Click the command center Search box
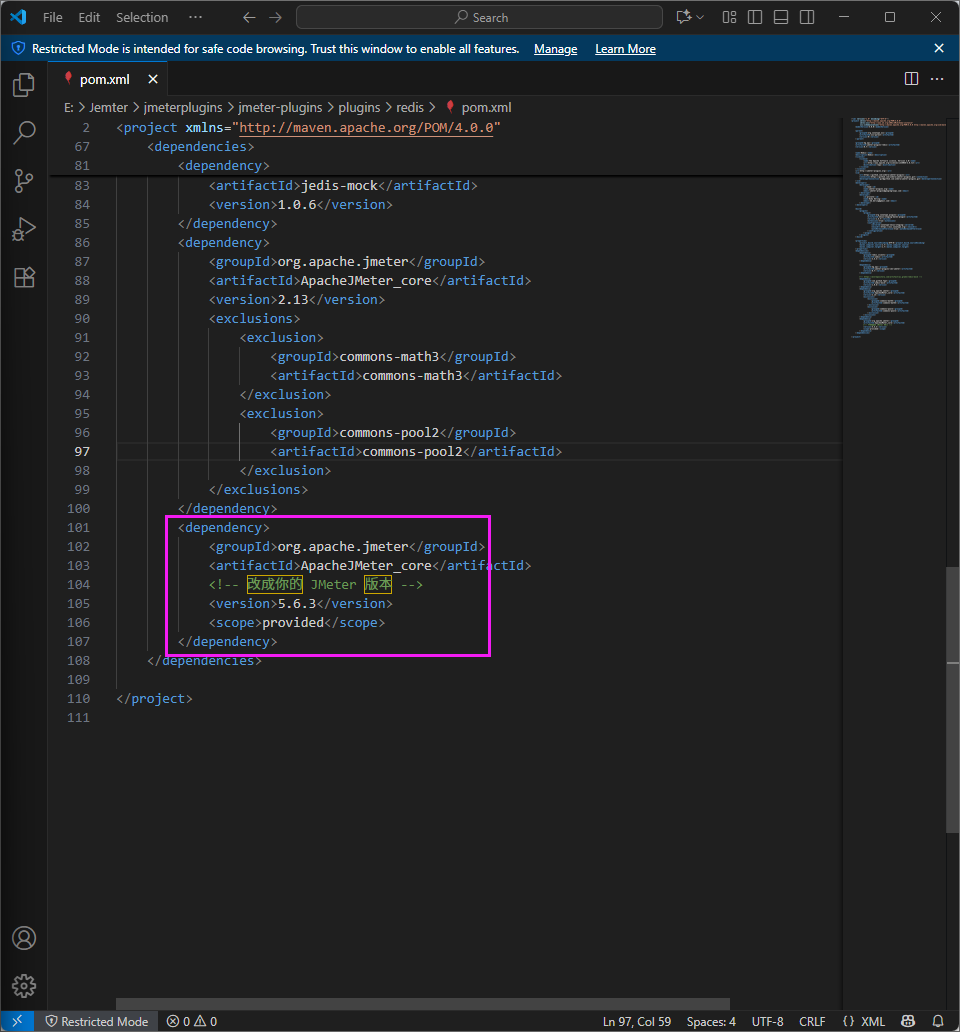The width and height of the screenshot is (960, 1032). (479, 17)
